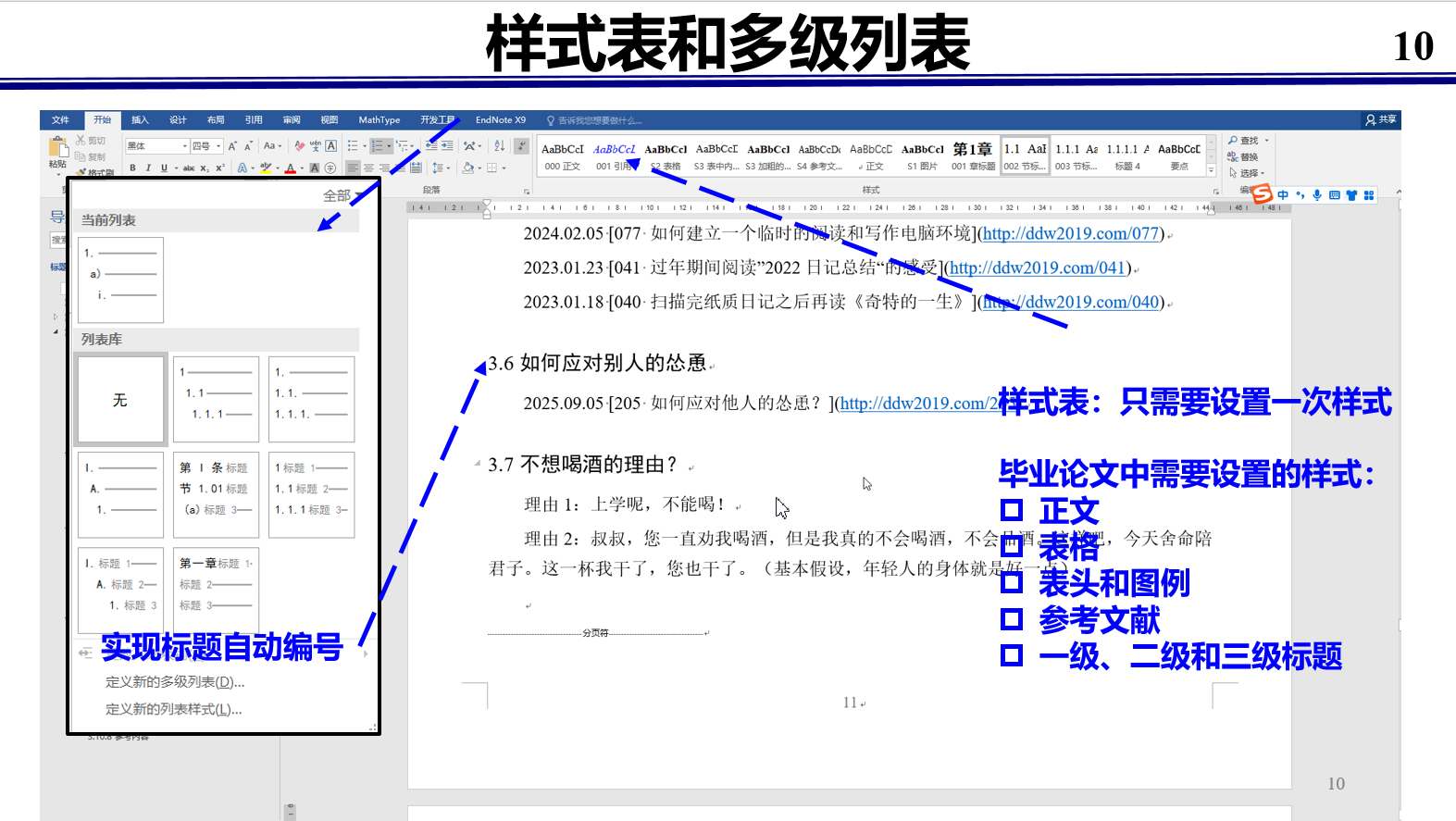1456x821 pixels.
Task: Click the increase indent icon
Action: pos(447,146)
